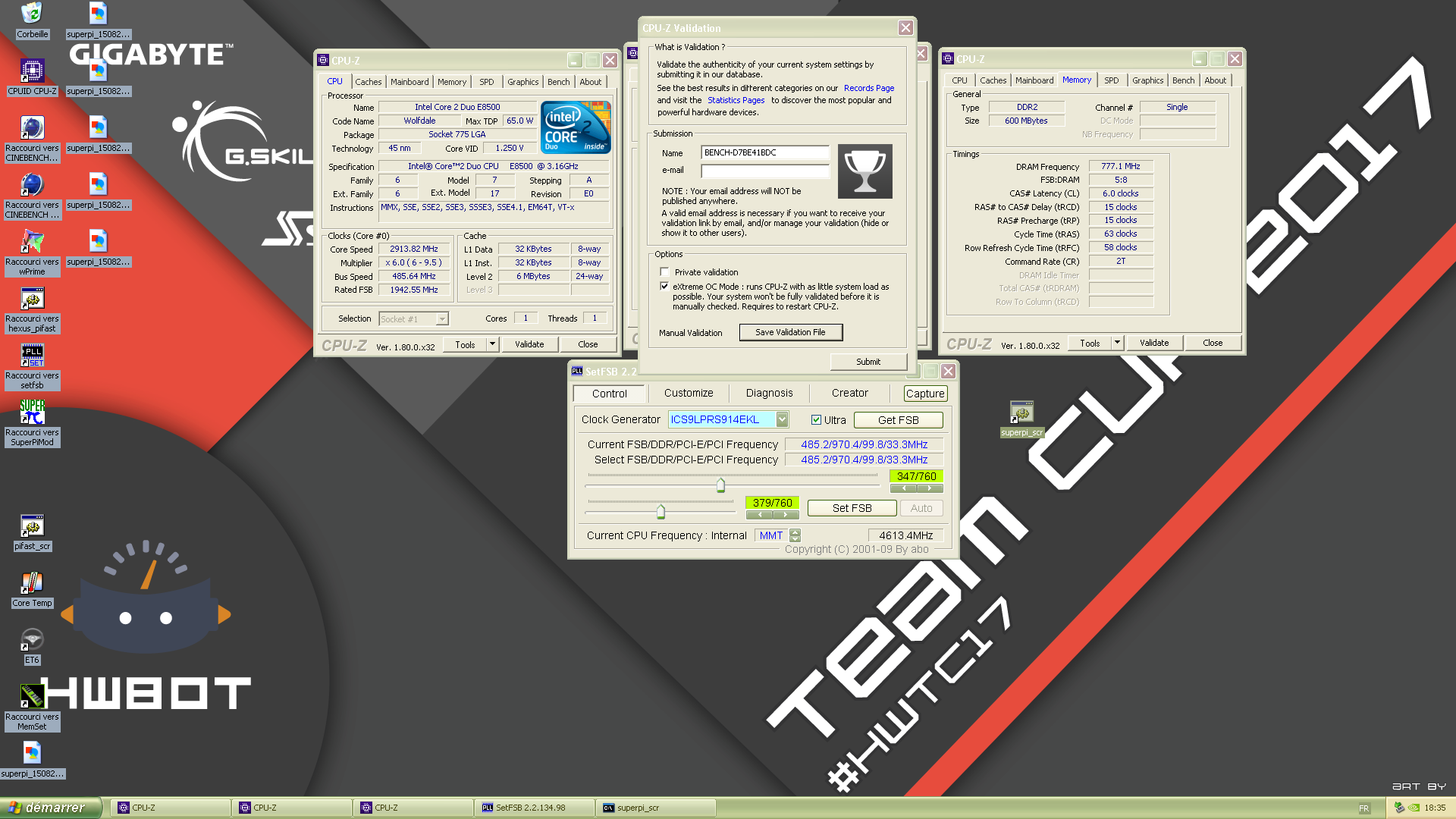Click the SetFSB title bar icon
Viewport: 1456px width, 819px height.
tap(577, 372)
